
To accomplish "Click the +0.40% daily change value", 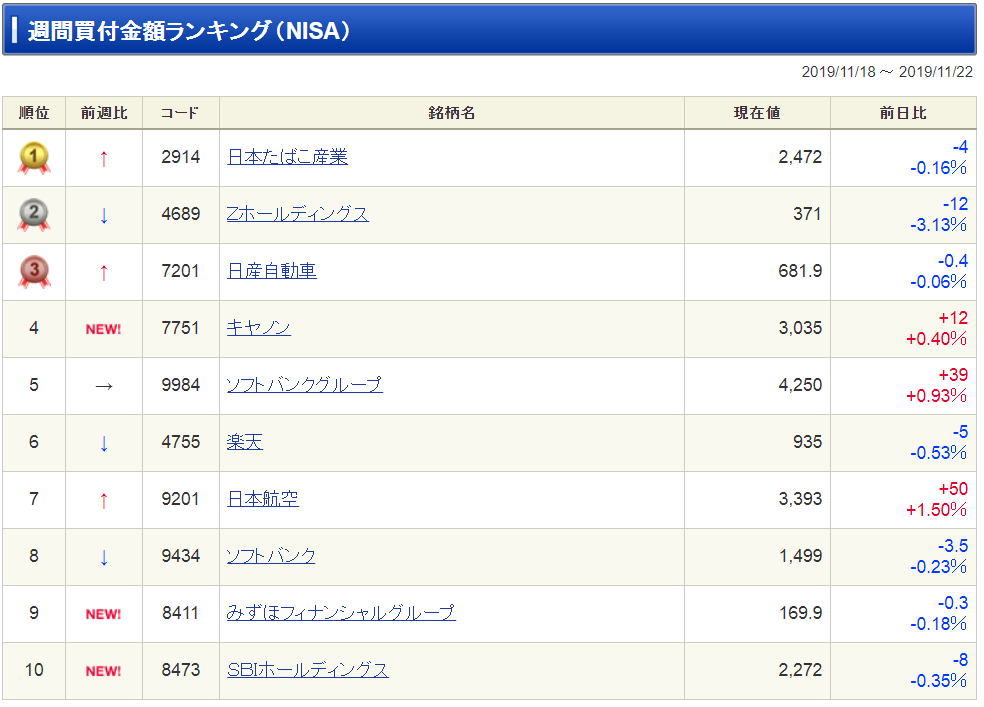I will (936, 339).
